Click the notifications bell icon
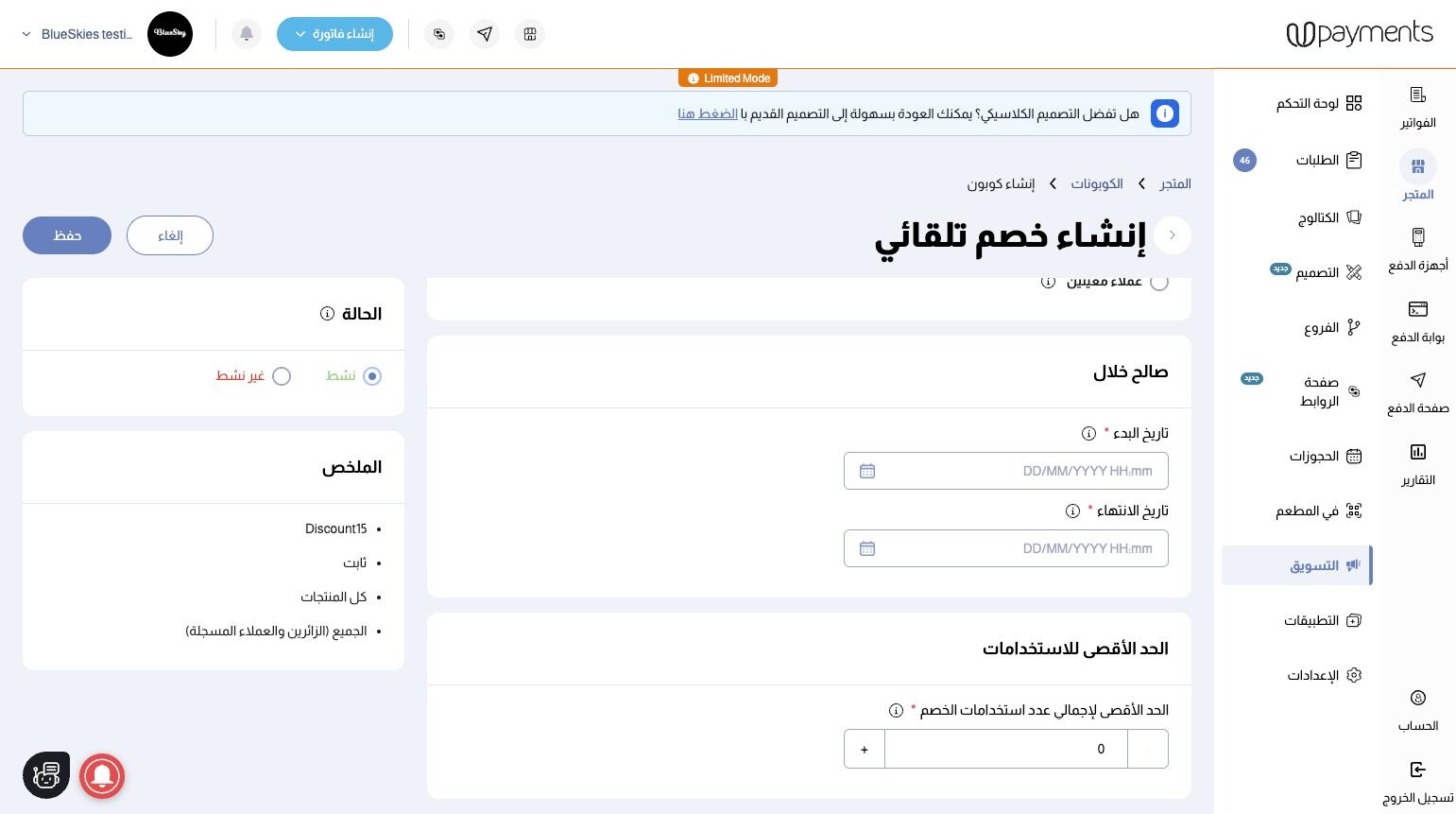1456x814 pixels. [247, 34]
